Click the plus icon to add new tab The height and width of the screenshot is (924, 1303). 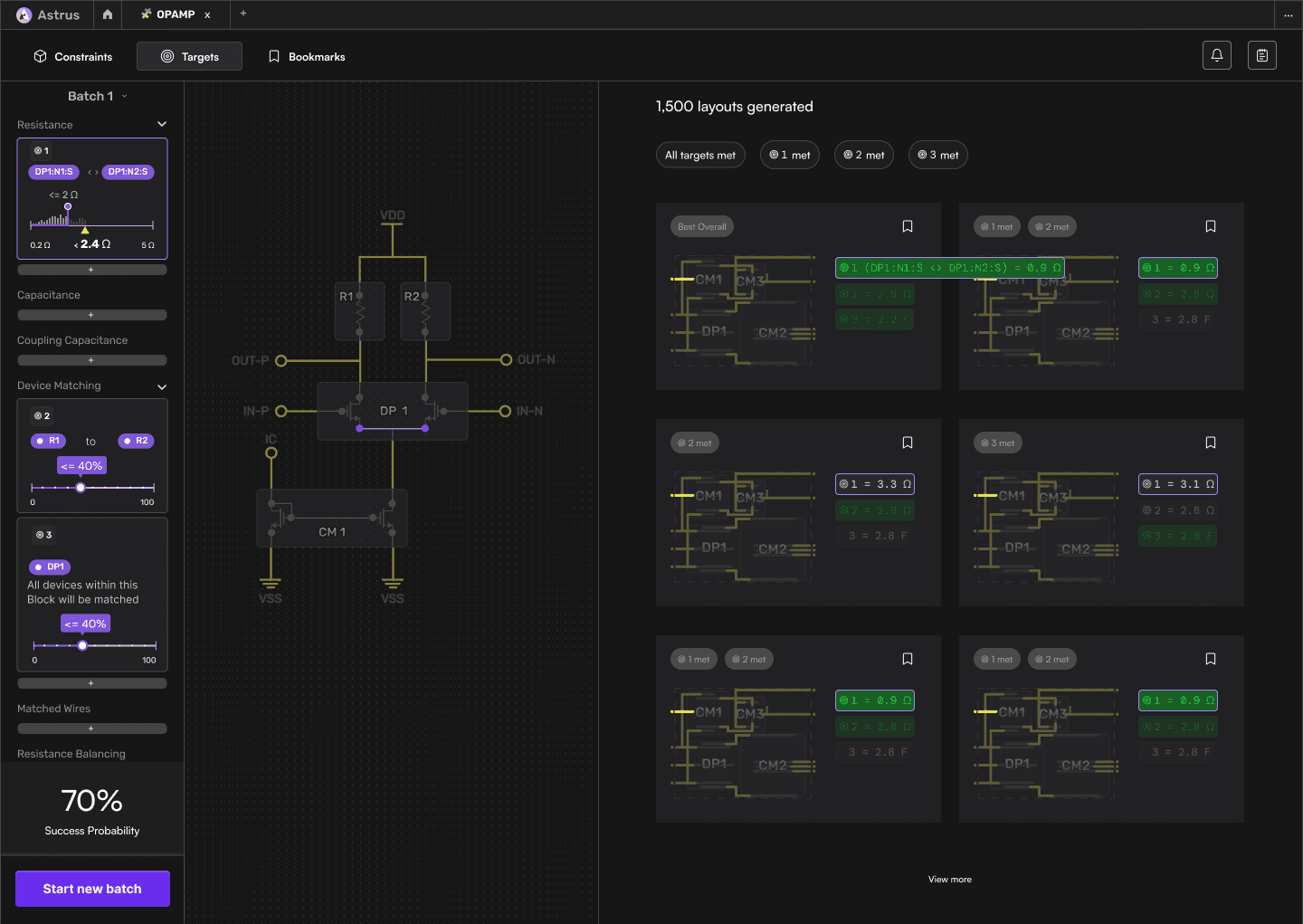pos(243,14)
